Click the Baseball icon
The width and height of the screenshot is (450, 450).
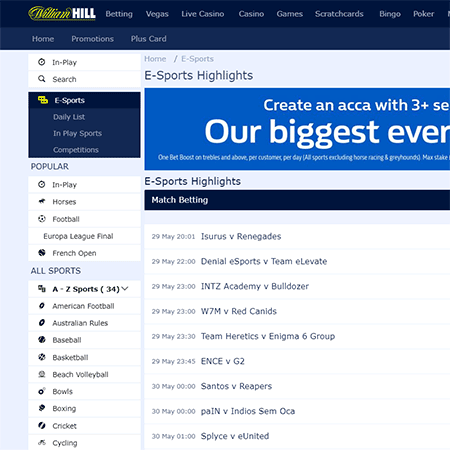[x=42, y=340]
